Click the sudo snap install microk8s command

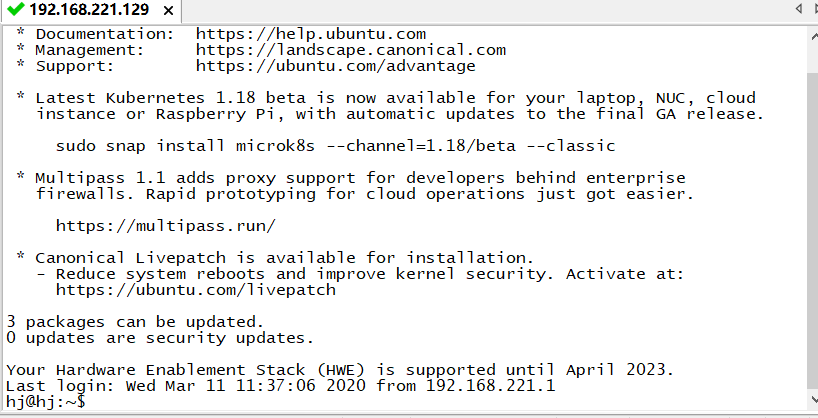(x=335, y=146)
